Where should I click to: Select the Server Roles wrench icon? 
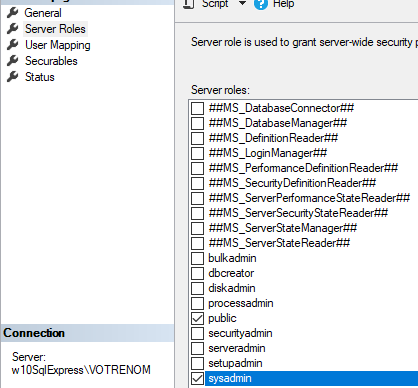13,29
